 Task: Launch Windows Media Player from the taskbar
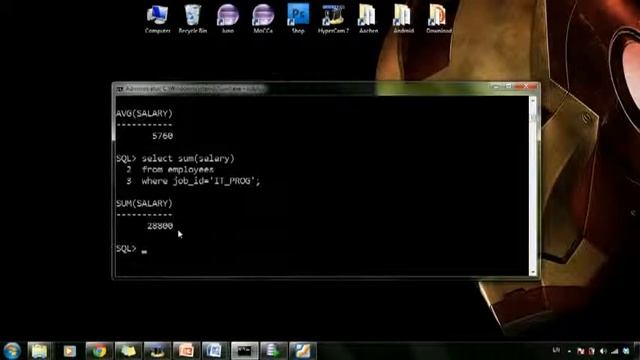[69, 351]
